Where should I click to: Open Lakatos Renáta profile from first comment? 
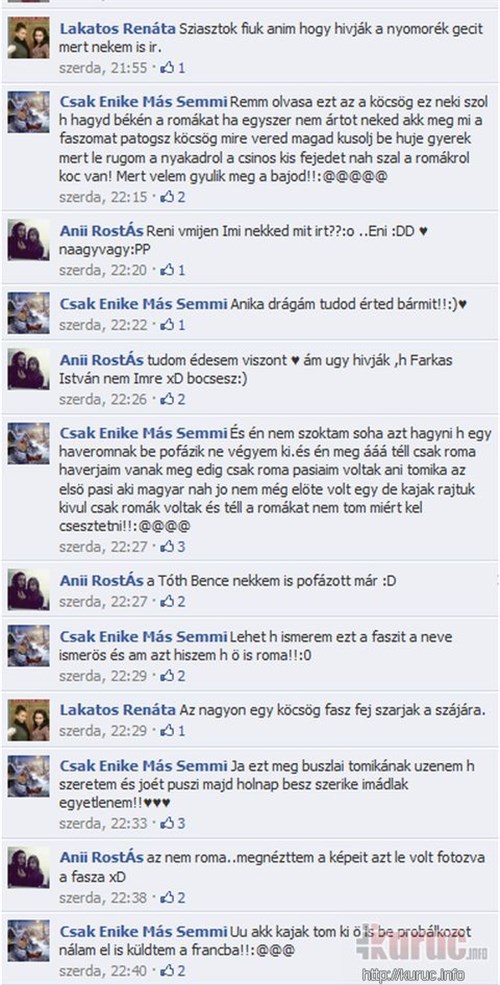point(117,29)
